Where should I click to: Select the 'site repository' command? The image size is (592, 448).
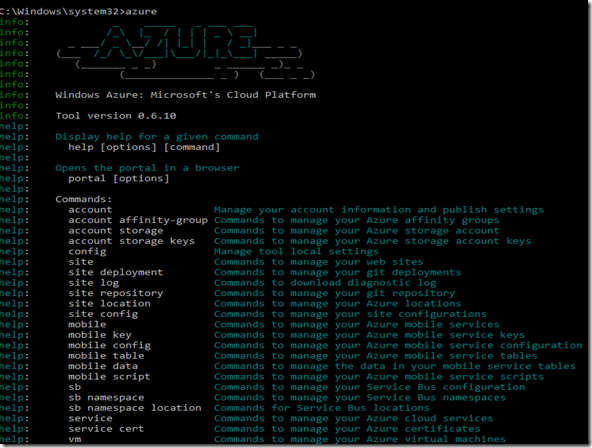[116, 293]
